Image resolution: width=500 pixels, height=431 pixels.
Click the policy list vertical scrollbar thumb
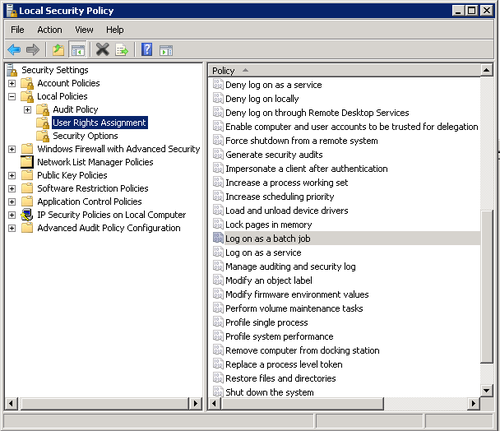pos(487,287)
